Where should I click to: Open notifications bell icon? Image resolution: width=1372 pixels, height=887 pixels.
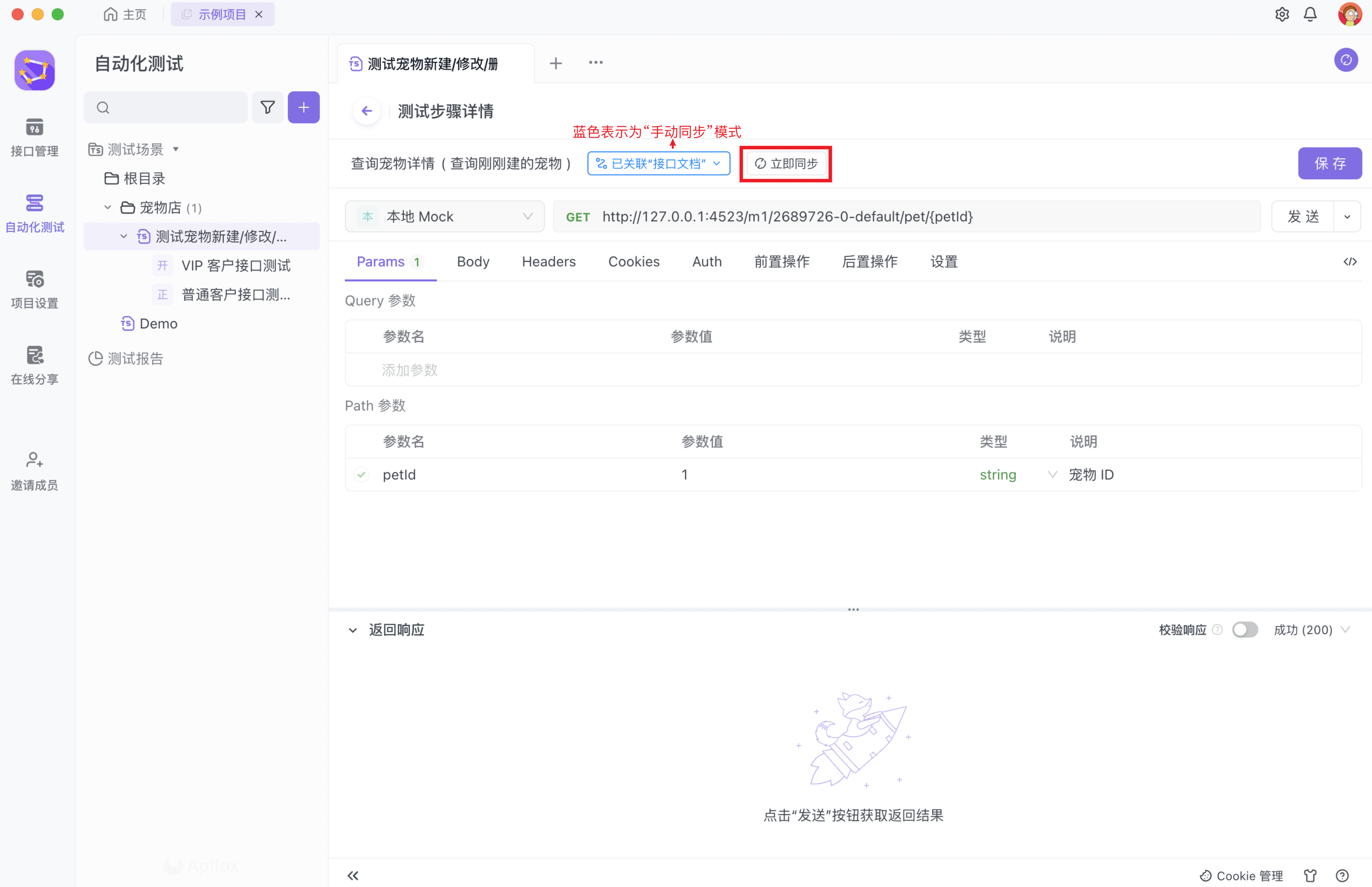(x=1310, y=14)
